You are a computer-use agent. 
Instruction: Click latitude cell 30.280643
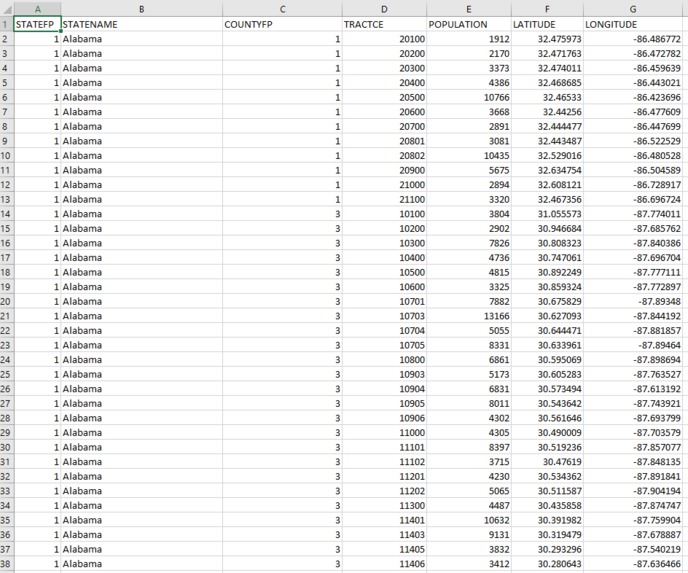pyautogui.click(x=547, y=564)
